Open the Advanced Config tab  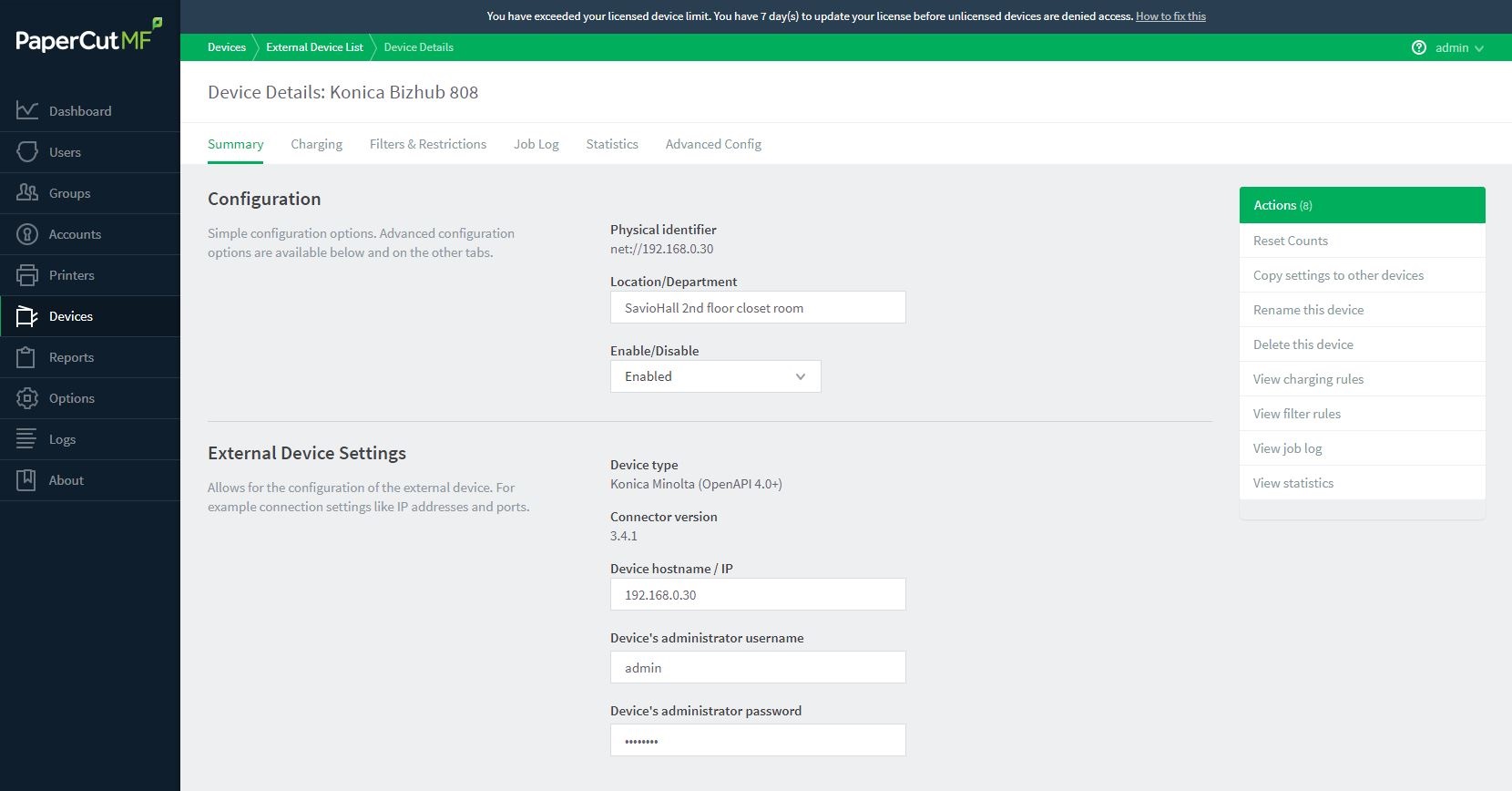point(713,144)
